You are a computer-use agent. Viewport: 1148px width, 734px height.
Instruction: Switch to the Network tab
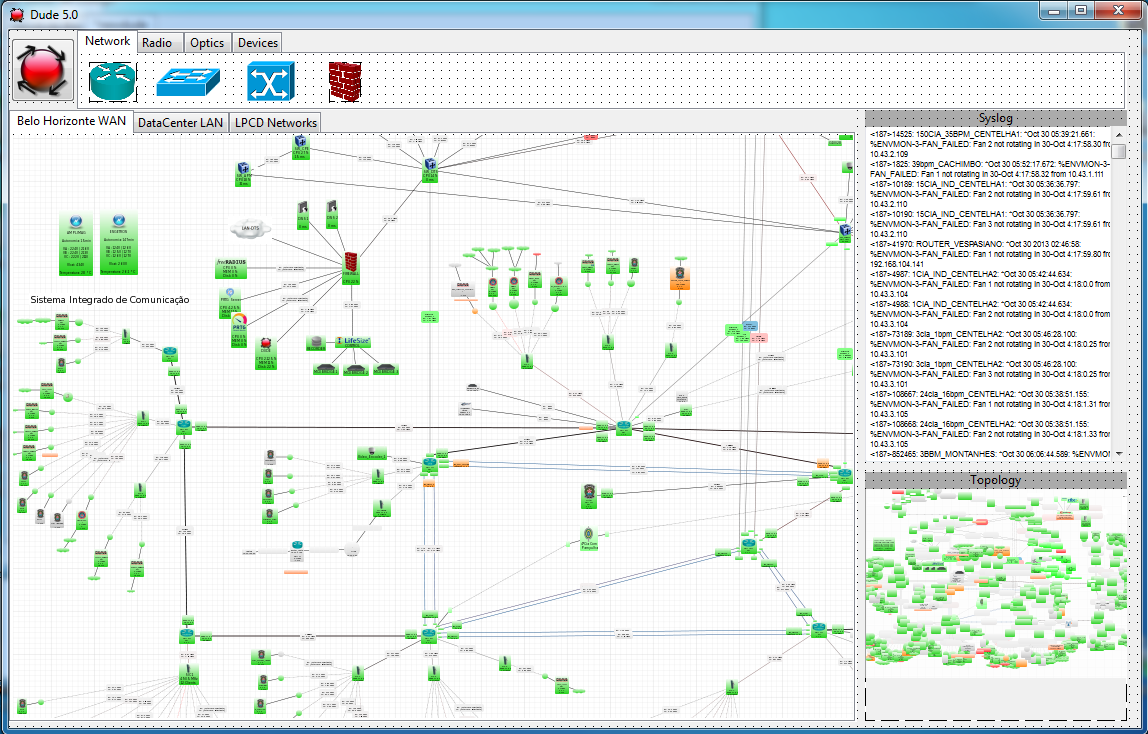pyautogui.click(x=108, y=41)
